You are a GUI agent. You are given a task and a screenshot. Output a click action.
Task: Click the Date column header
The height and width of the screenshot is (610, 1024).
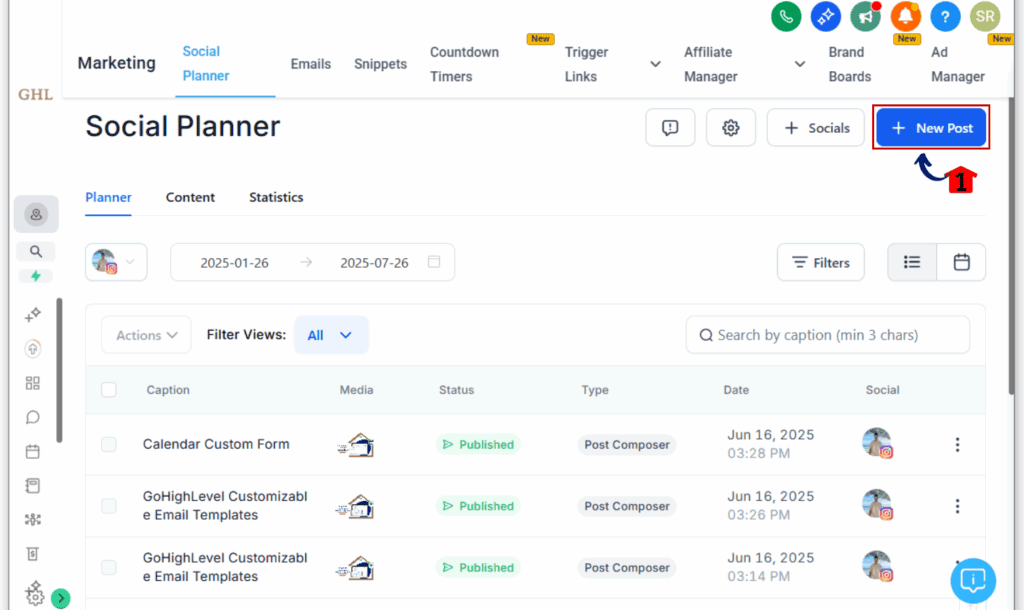point(736,390)
